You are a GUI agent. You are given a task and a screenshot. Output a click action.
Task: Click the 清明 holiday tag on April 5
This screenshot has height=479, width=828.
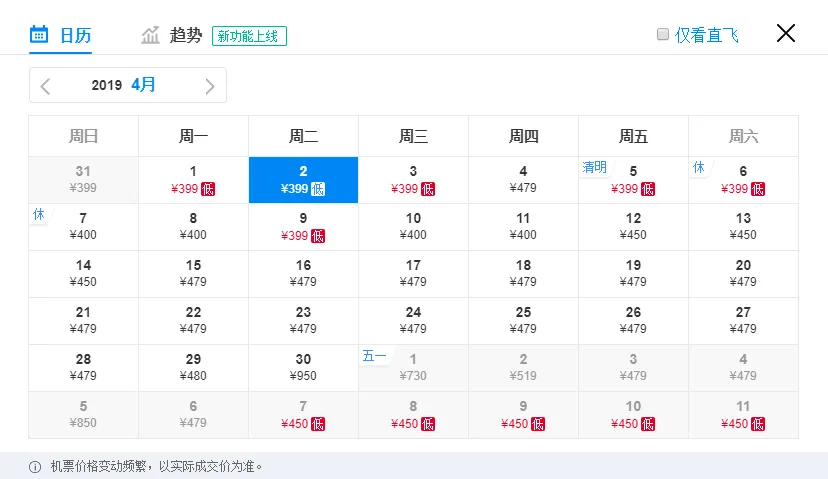[595, 167]
